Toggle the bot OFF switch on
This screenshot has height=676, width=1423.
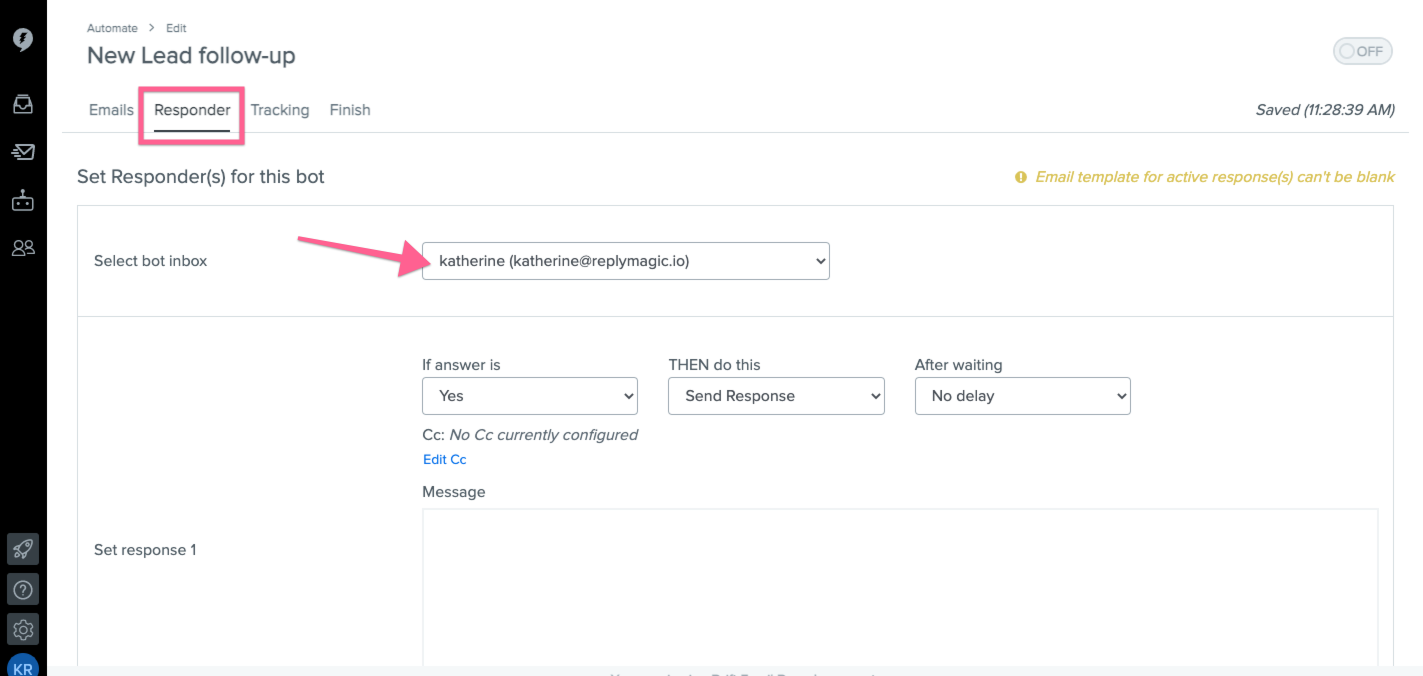(1362, 51)
